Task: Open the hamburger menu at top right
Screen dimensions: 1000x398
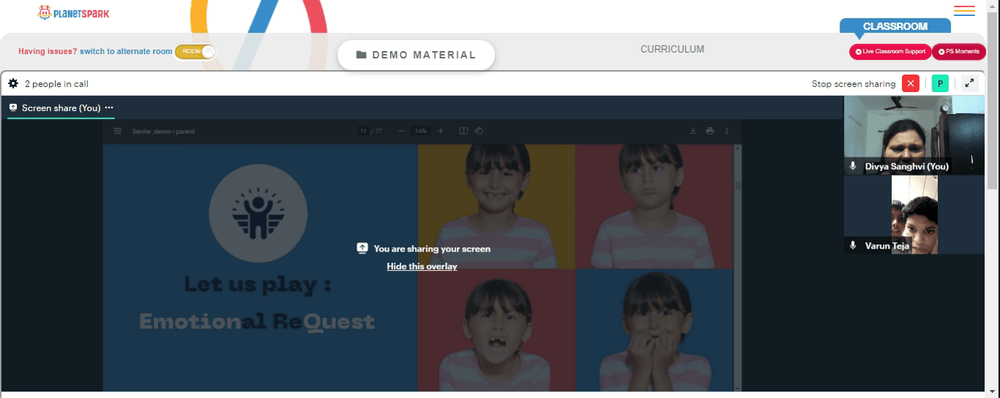Action: click(x=964, y=11)
